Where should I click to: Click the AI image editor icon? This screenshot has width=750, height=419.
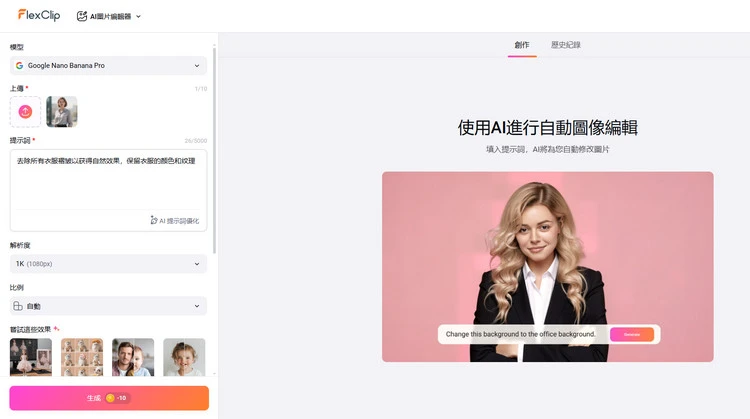82,16
